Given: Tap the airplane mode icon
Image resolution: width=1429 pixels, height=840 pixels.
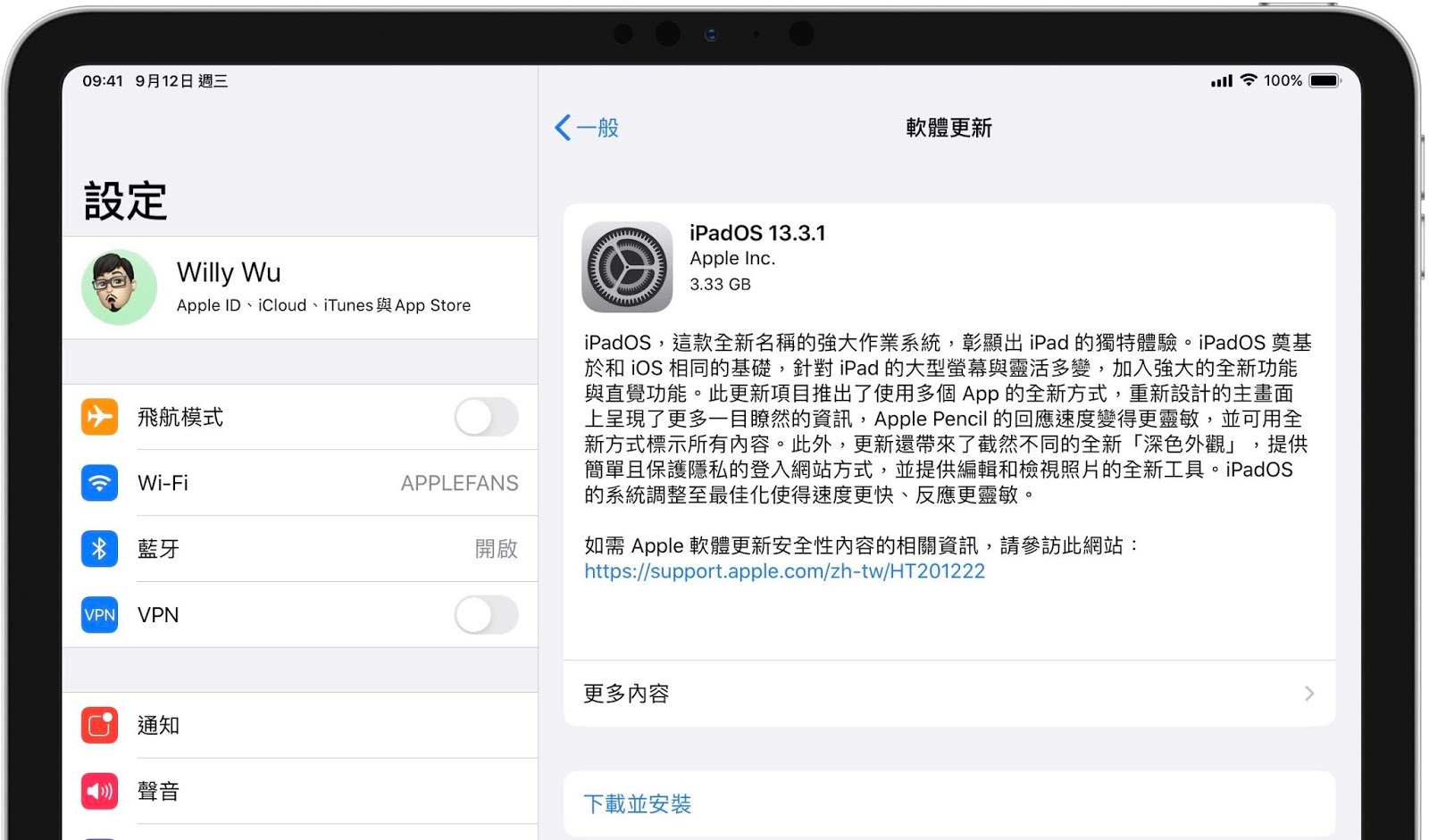Looking at the screenshot, I should pos(99,417).
